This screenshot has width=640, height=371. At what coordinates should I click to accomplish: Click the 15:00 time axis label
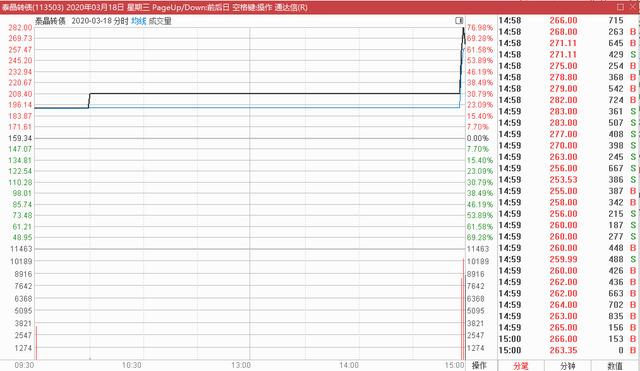point(455,365)
